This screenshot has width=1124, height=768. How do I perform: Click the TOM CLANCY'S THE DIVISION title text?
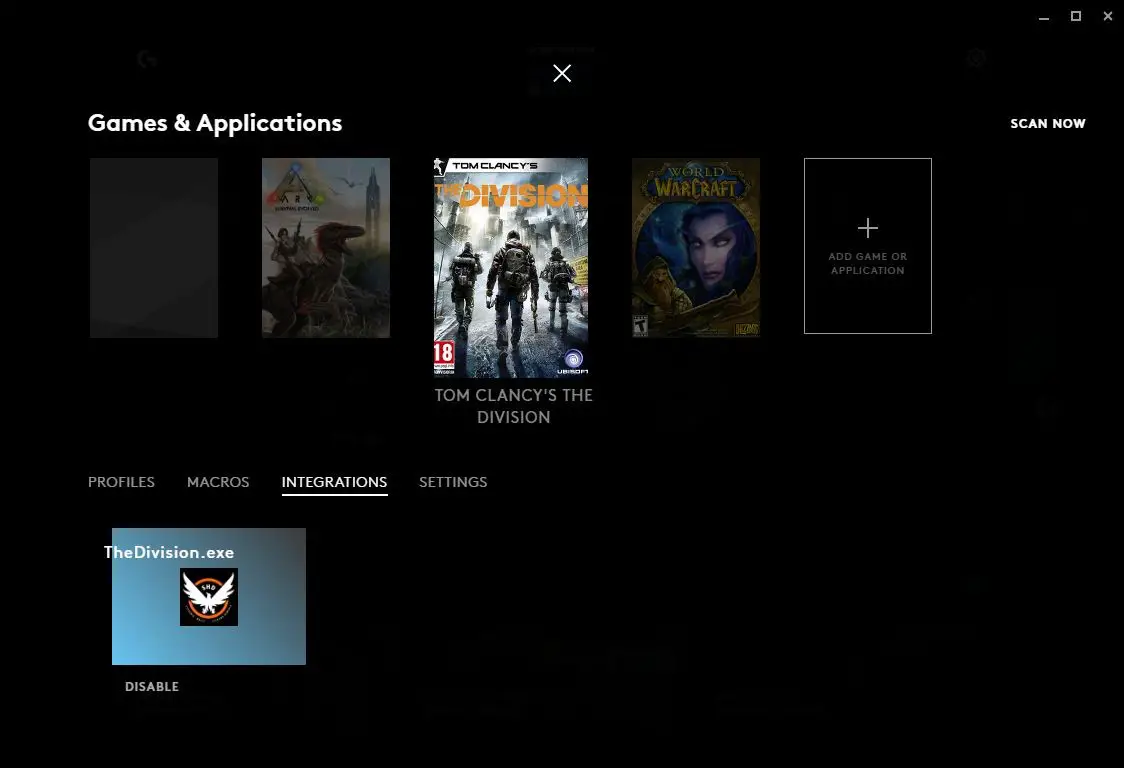513,406
